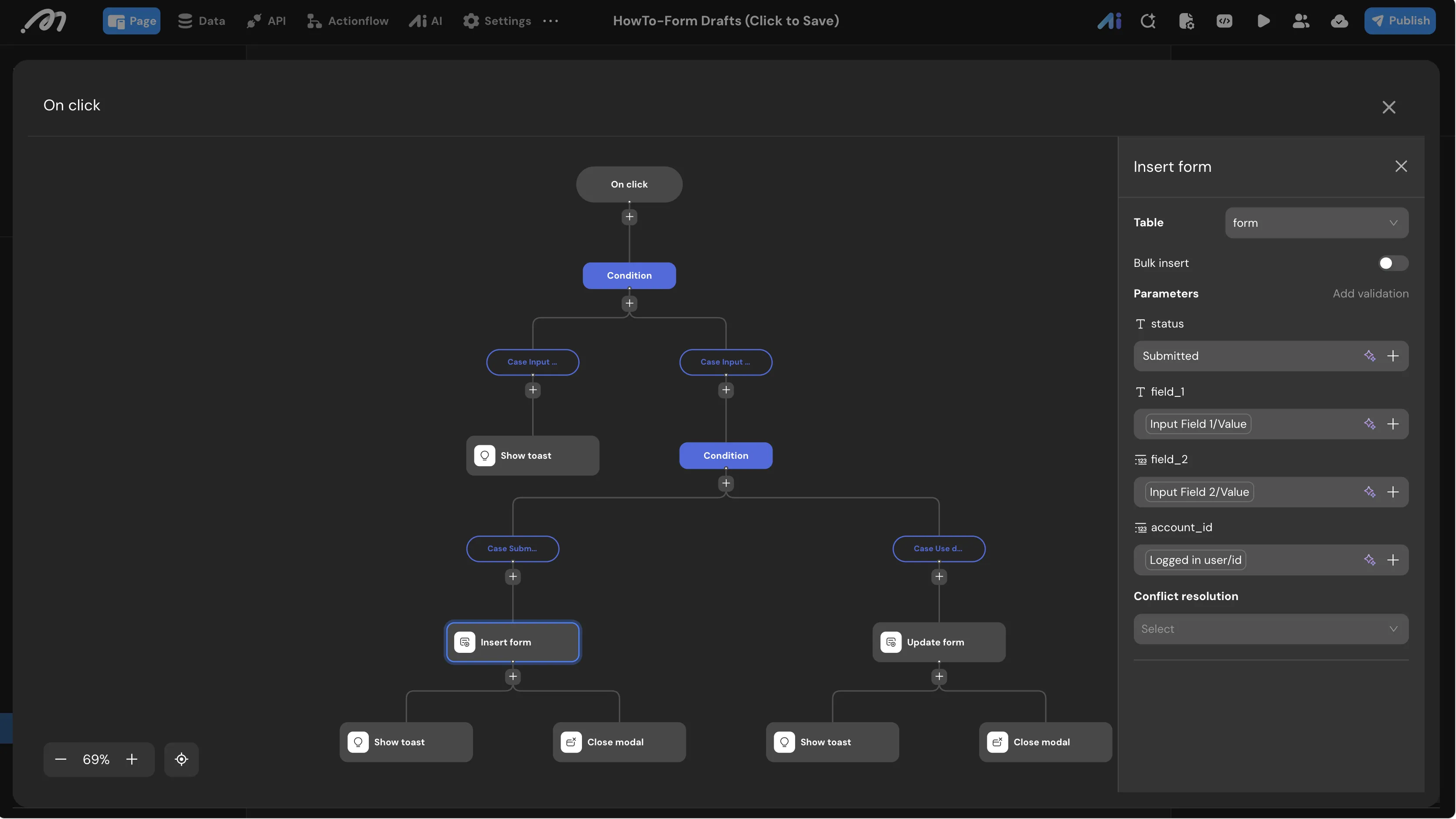This screenshot has width=1456, height=819.
Task: Add a node below On click trigger
Action: tap(629, 217)
